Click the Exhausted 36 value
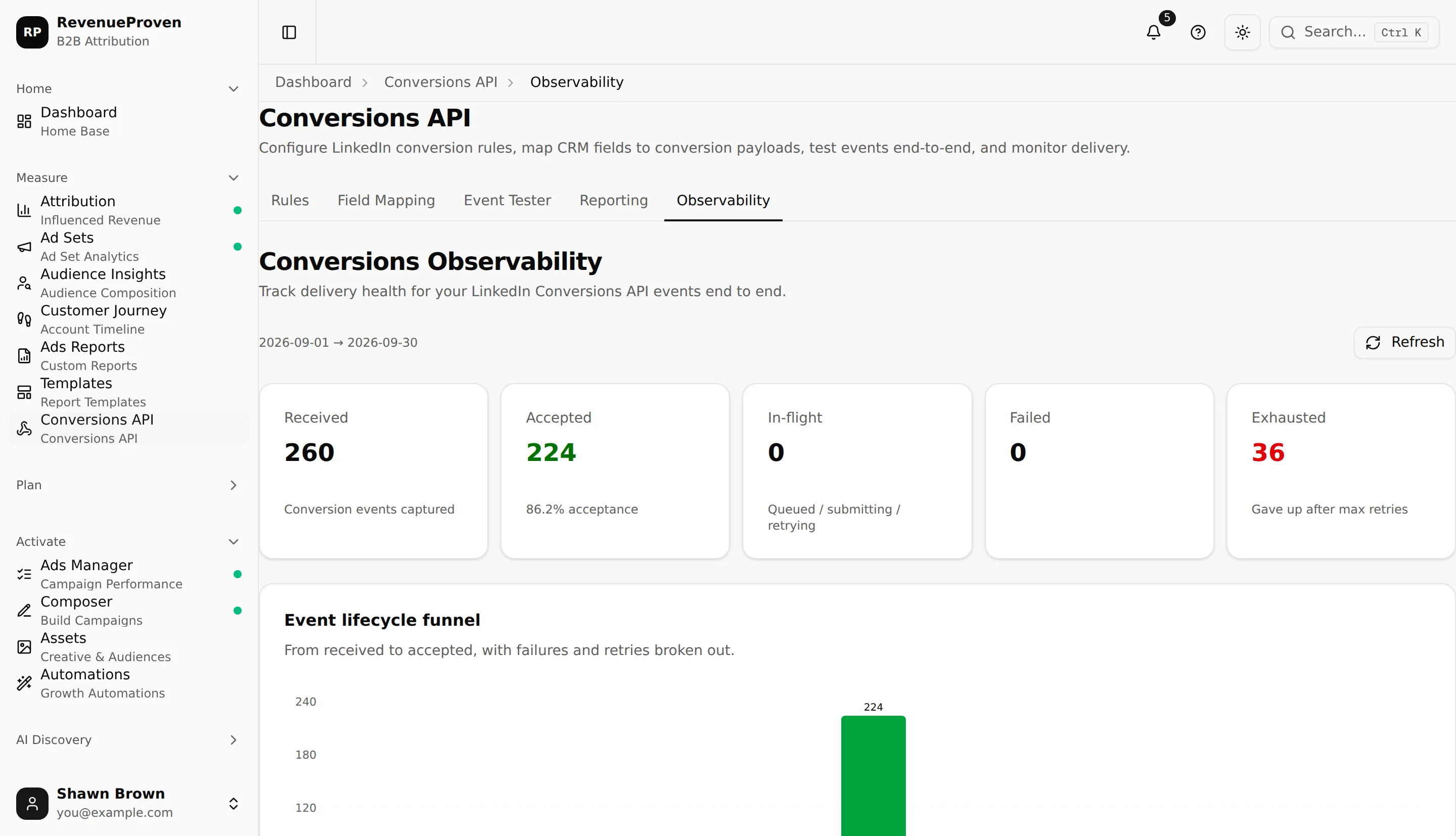Viewport: 1456px width, 836px height. pos(1268,452)
